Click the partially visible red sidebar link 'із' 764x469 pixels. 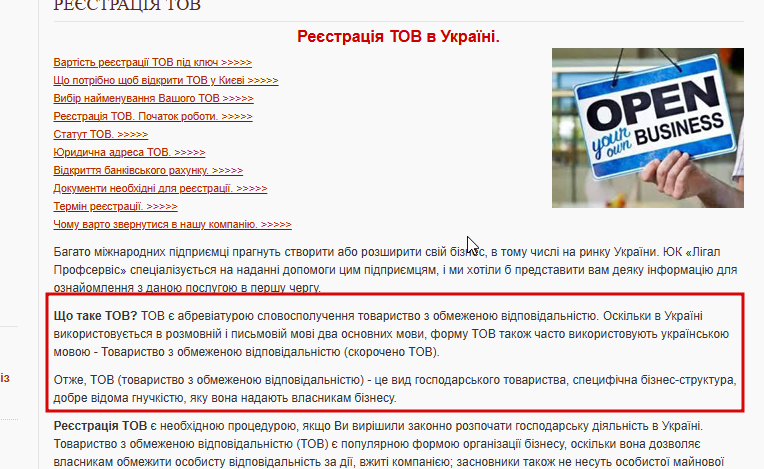coord(5,378)
